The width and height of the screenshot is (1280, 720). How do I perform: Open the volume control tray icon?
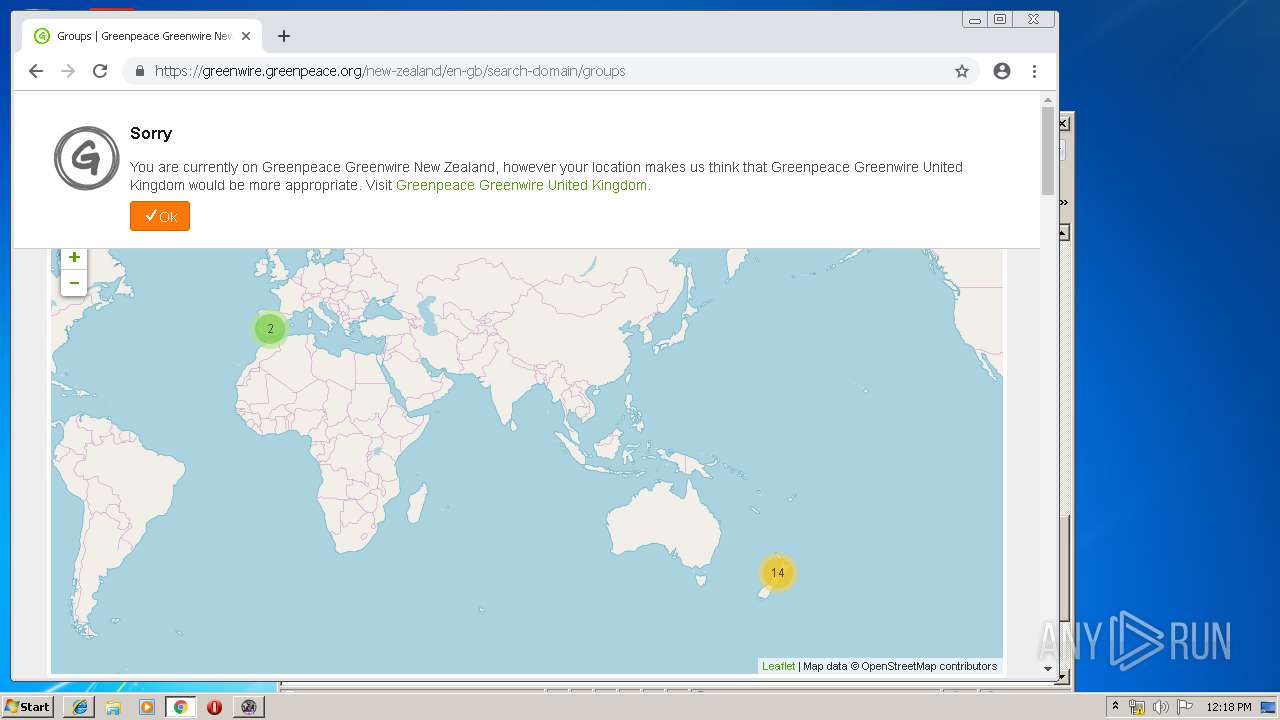pyautogui.click(x=1160, y=707)
